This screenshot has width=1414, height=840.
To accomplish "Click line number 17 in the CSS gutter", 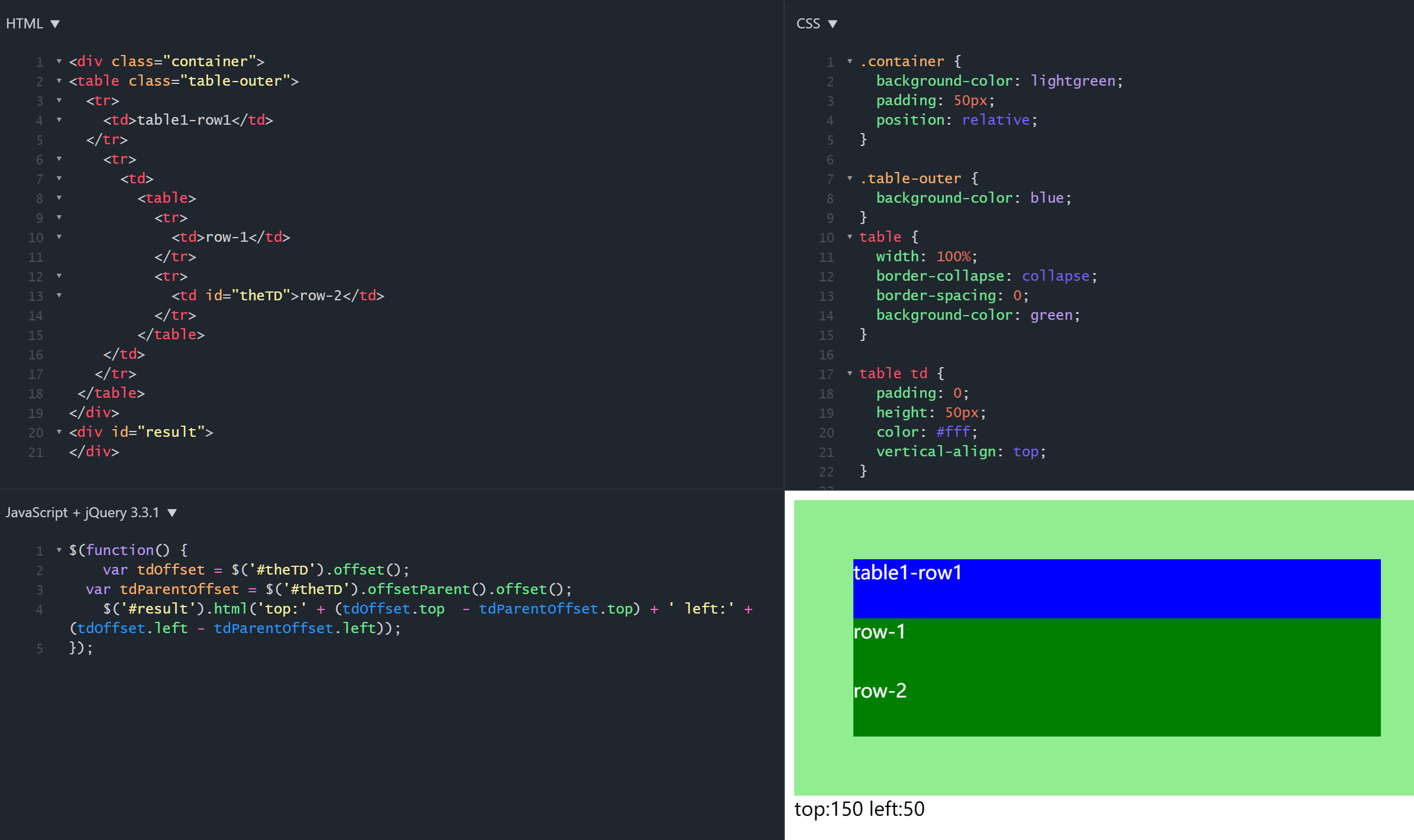I will click(x=826, y=374).
